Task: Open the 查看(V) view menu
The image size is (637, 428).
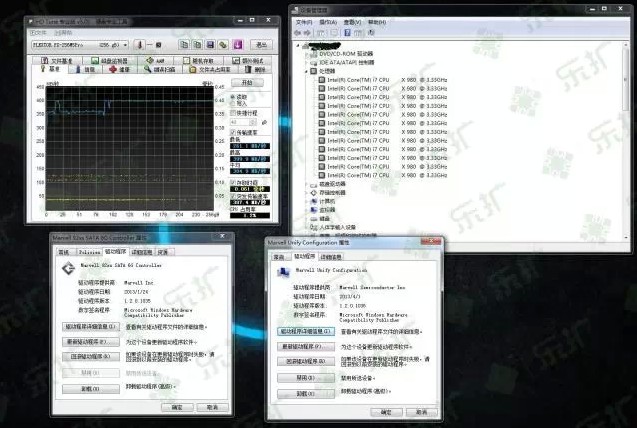Action: 352,22
